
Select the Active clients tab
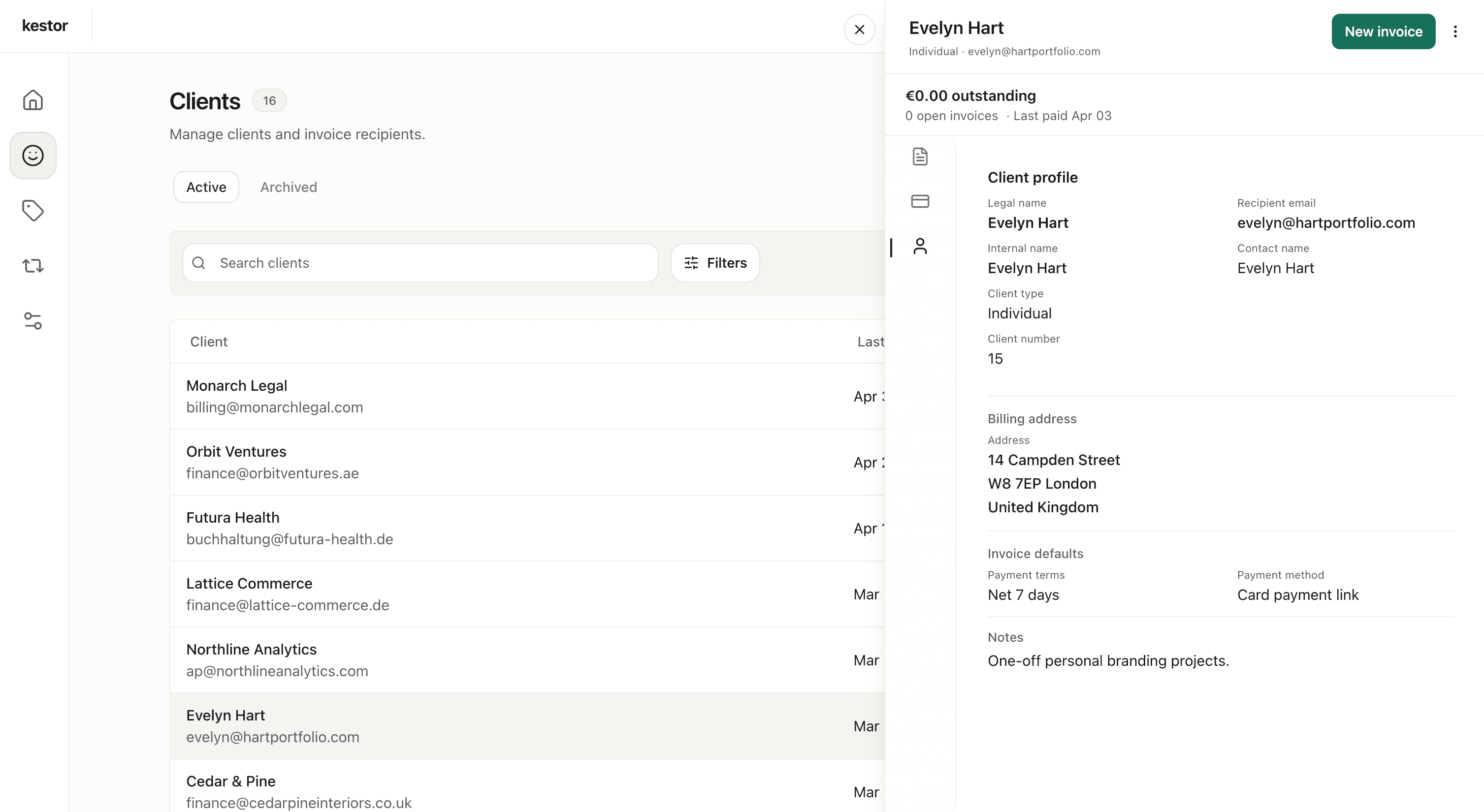coord(206,187)
